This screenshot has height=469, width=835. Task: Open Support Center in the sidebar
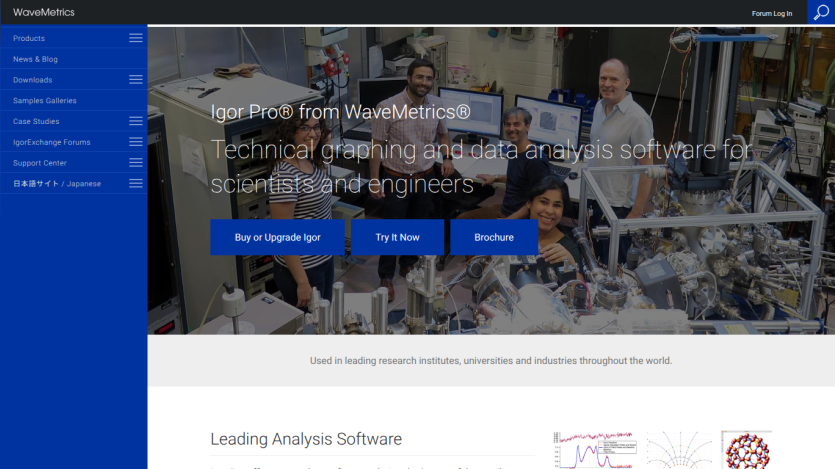[x=40, y=163]
